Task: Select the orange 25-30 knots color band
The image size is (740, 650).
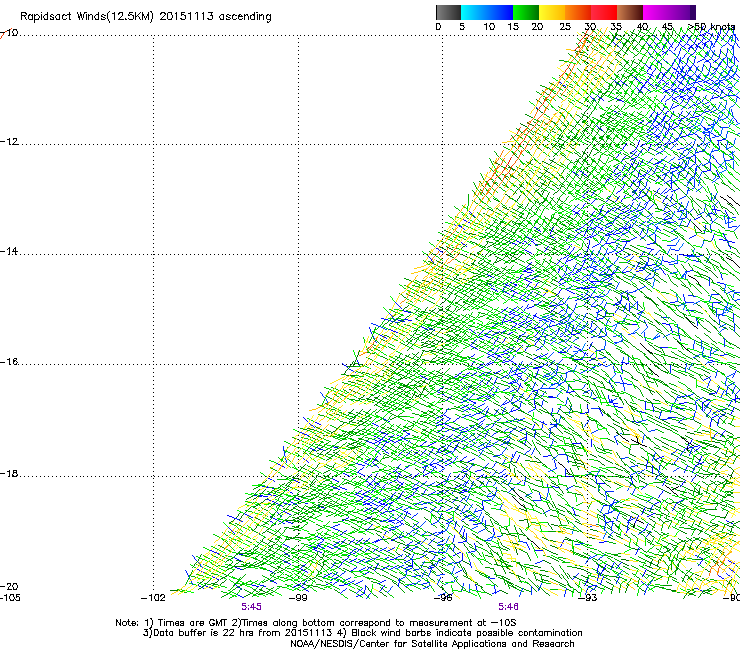Action: click(x=578, y=12)
